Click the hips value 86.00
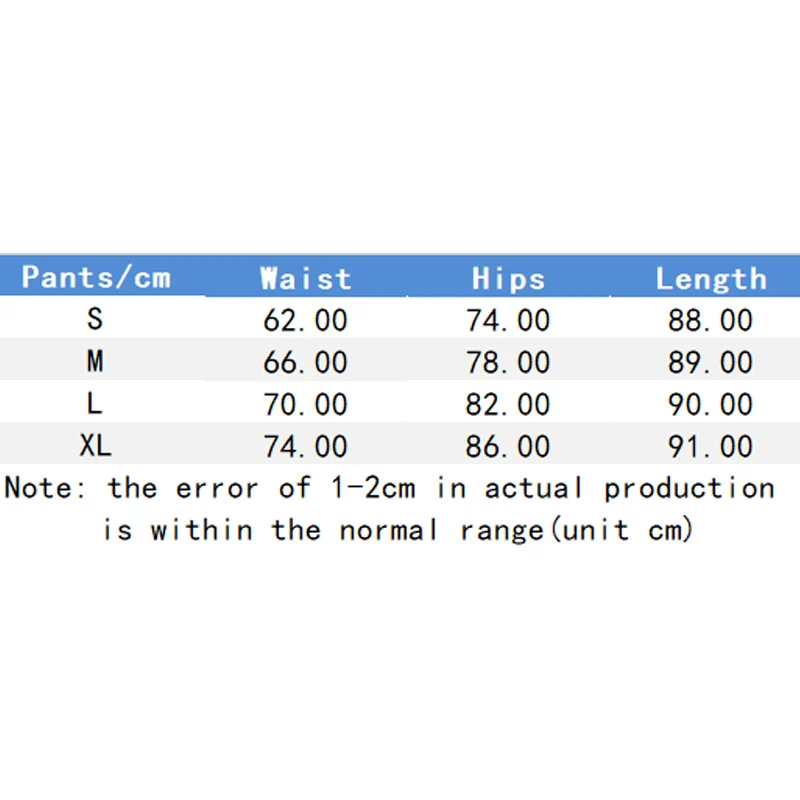 point(508,446)
